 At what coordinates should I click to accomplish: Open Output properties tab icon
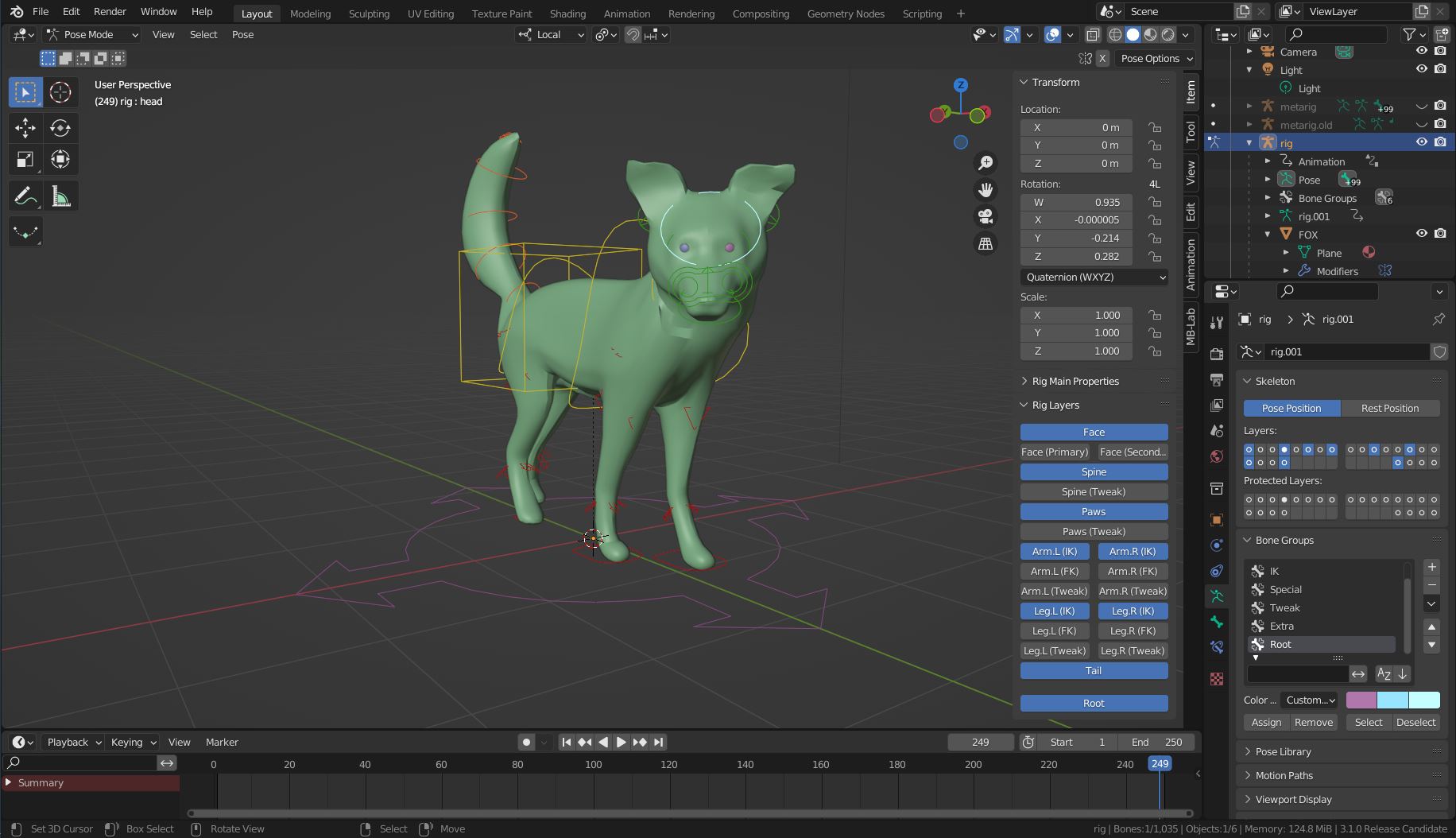tap(1217, 379)
